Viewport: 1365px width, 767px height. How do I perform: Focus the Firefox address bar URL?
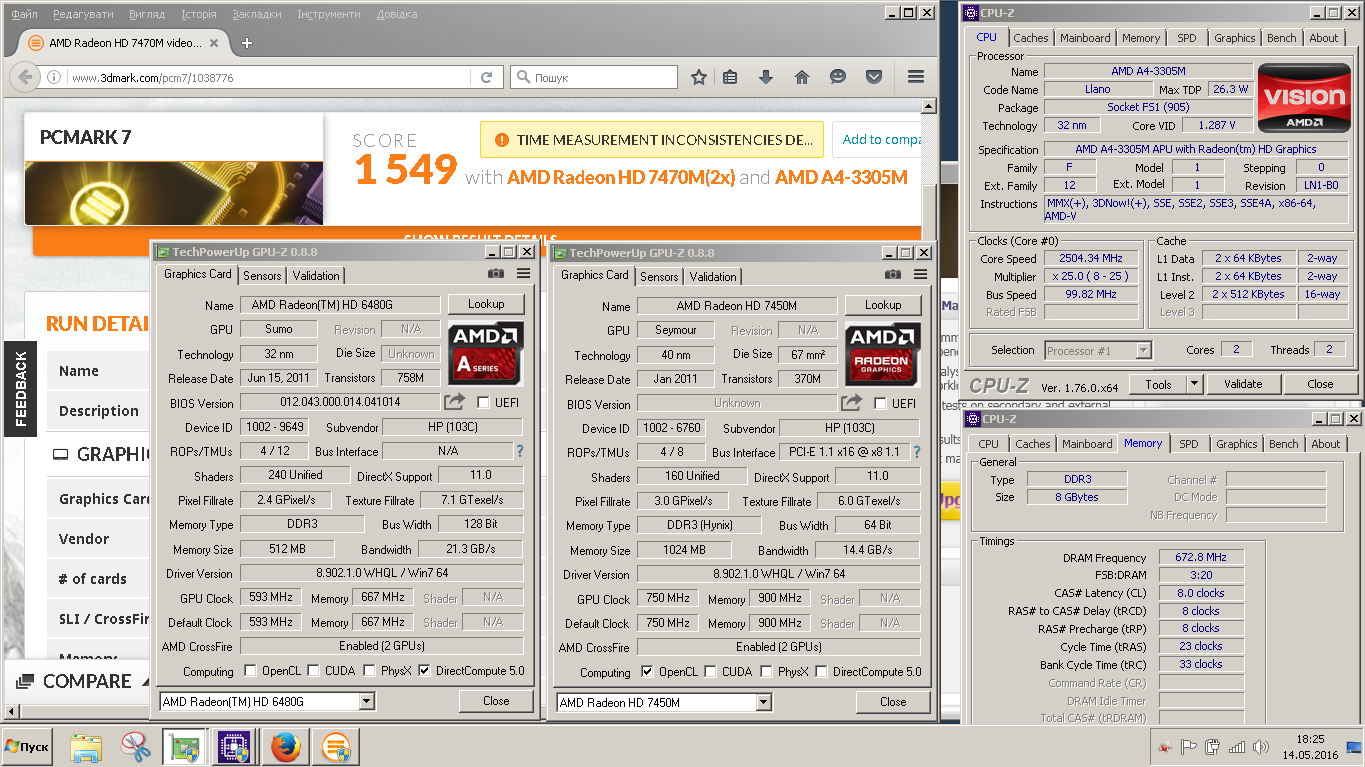[x=270, y=77]
